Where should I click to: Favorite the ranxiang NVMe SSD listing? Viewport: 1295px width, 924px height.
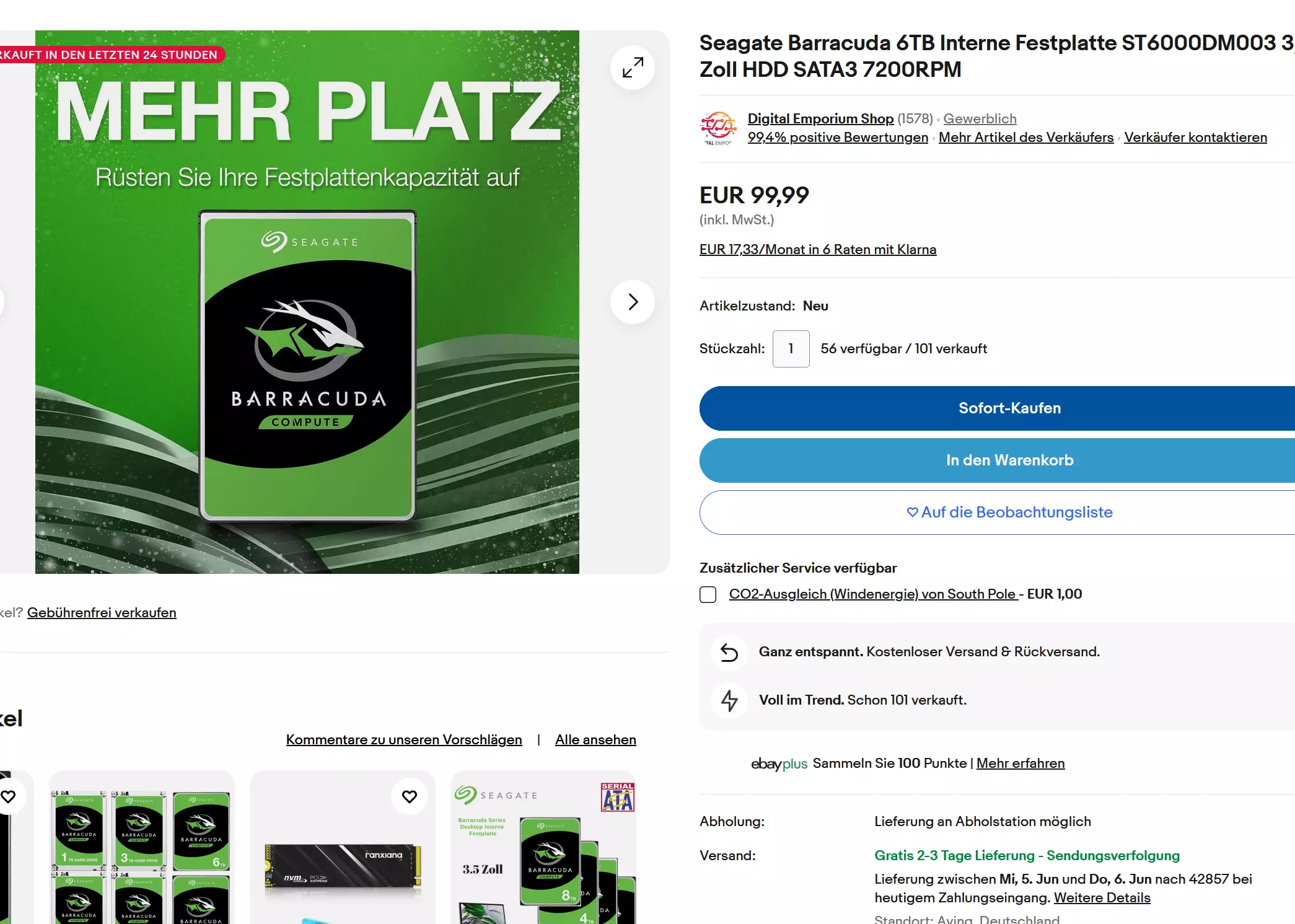click(x=410, y=796)
